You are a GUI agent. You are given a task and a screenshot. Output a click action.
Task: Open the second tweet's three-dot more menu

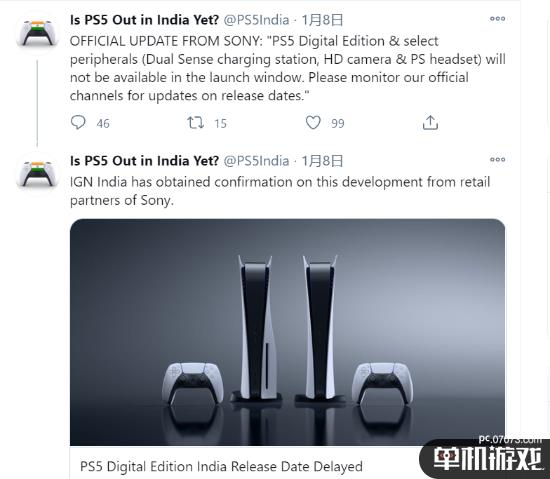(497, 160)
